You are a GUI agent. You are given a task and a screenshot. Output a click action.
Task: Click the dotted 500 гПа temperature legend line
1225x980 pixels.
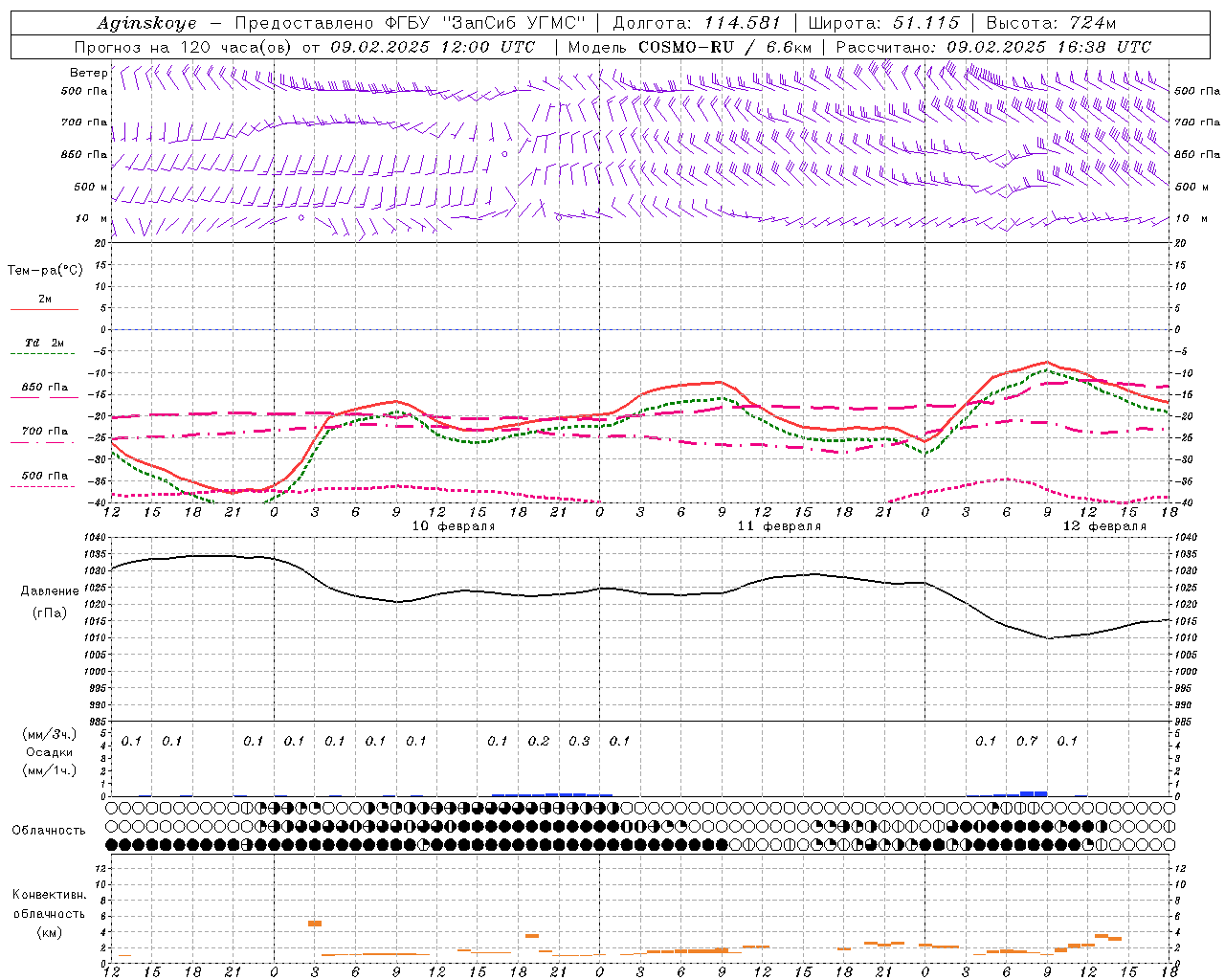click(x=43, y=486)
